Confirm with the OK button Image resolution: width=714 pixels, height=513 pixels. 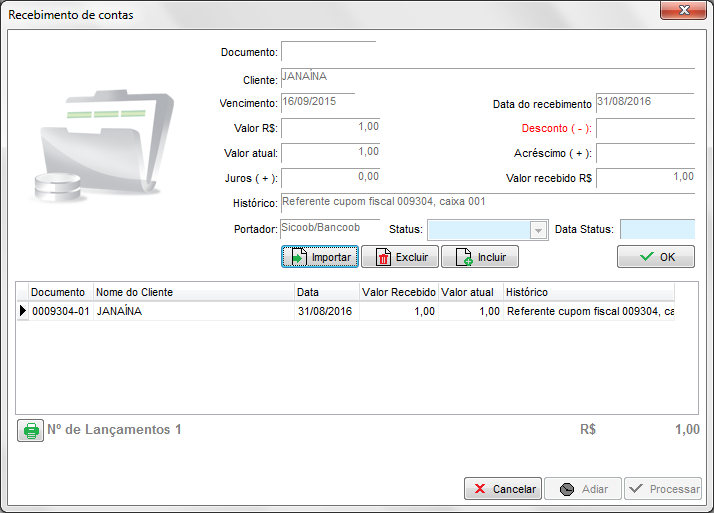pos(655,257)
